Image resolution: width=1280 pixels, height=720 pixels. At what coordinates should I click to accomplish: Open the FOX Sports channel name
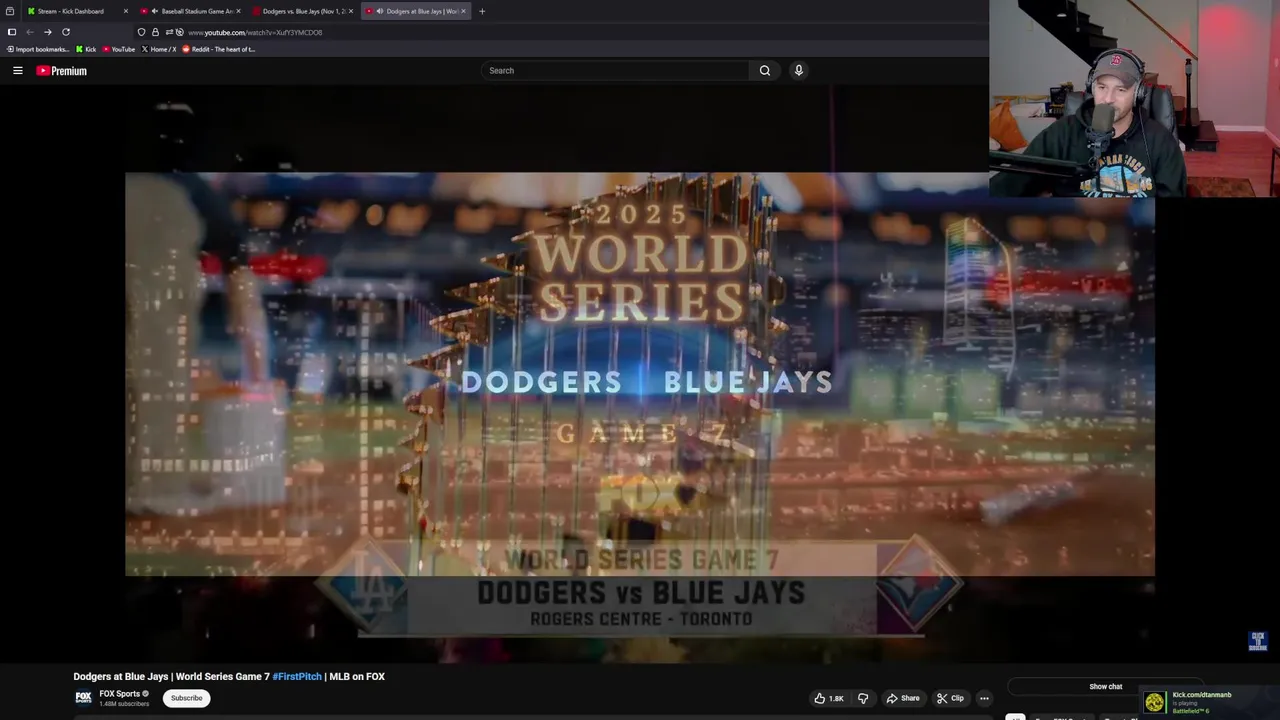tap(120, 694)
